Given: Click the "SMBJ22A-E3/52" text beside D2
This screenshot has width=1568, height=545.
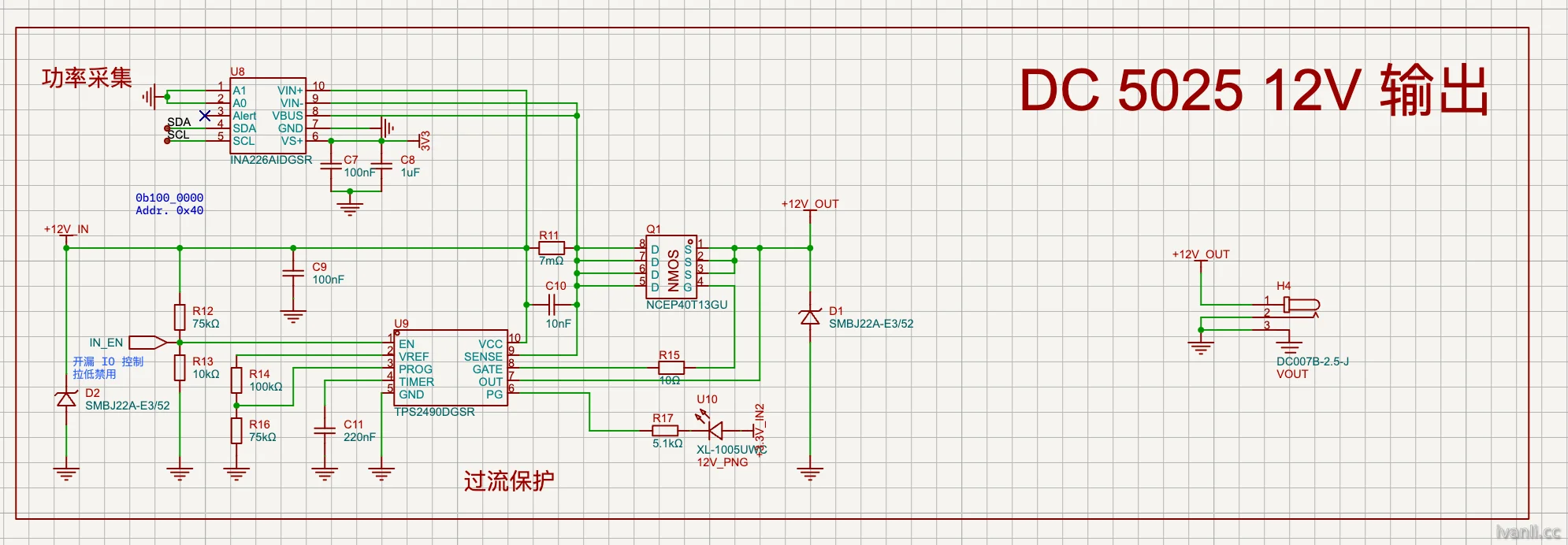Looking at the screenshot, I should (128, 406).
